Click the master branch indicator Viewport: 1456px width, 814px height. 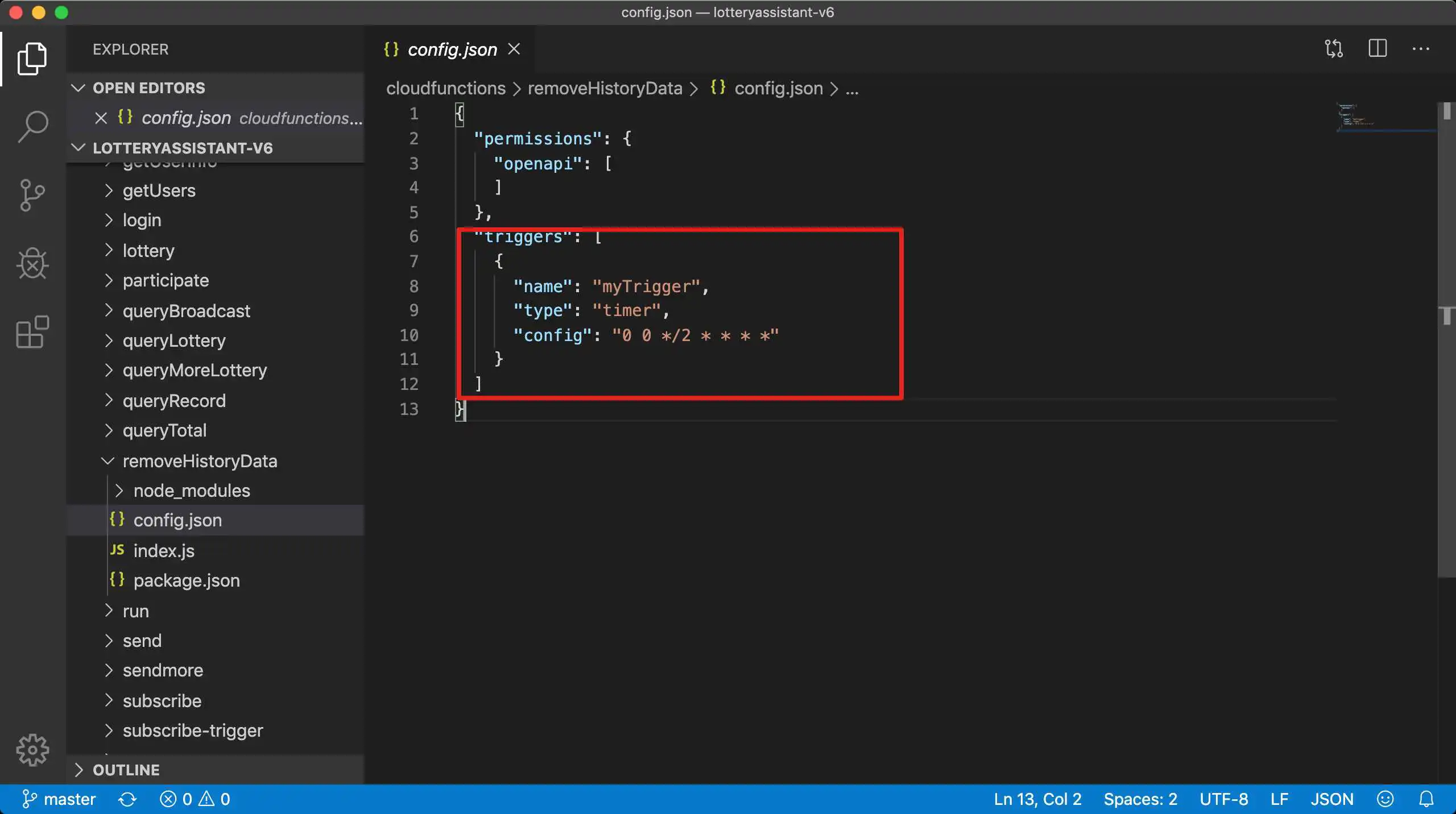[59, 799]
